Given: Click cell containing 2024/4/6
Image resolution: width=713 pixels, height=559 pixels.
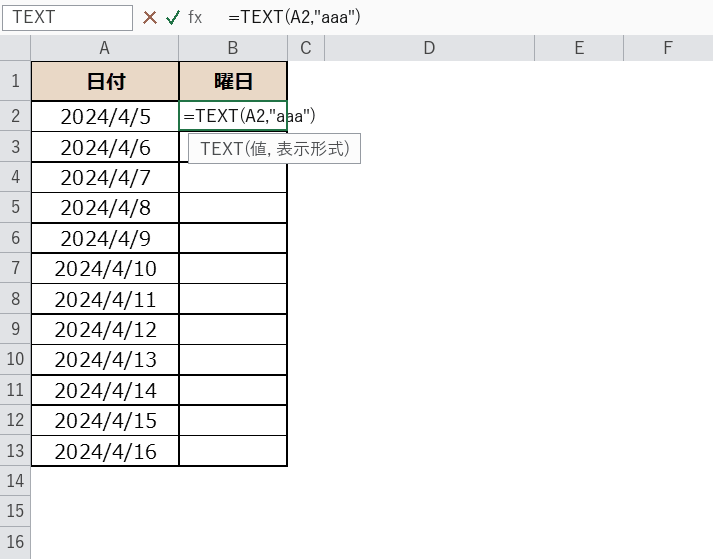Looking at the screenshot, I should pos(105,147).
